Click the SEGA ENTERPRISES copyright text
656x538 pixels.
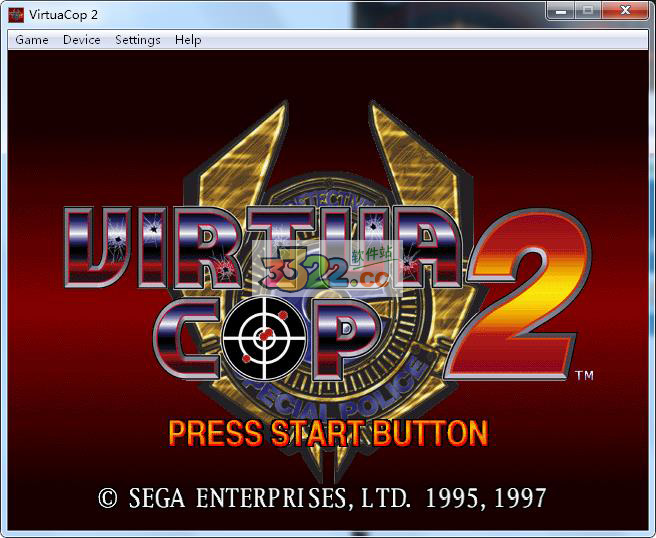[x=322, y=498]
